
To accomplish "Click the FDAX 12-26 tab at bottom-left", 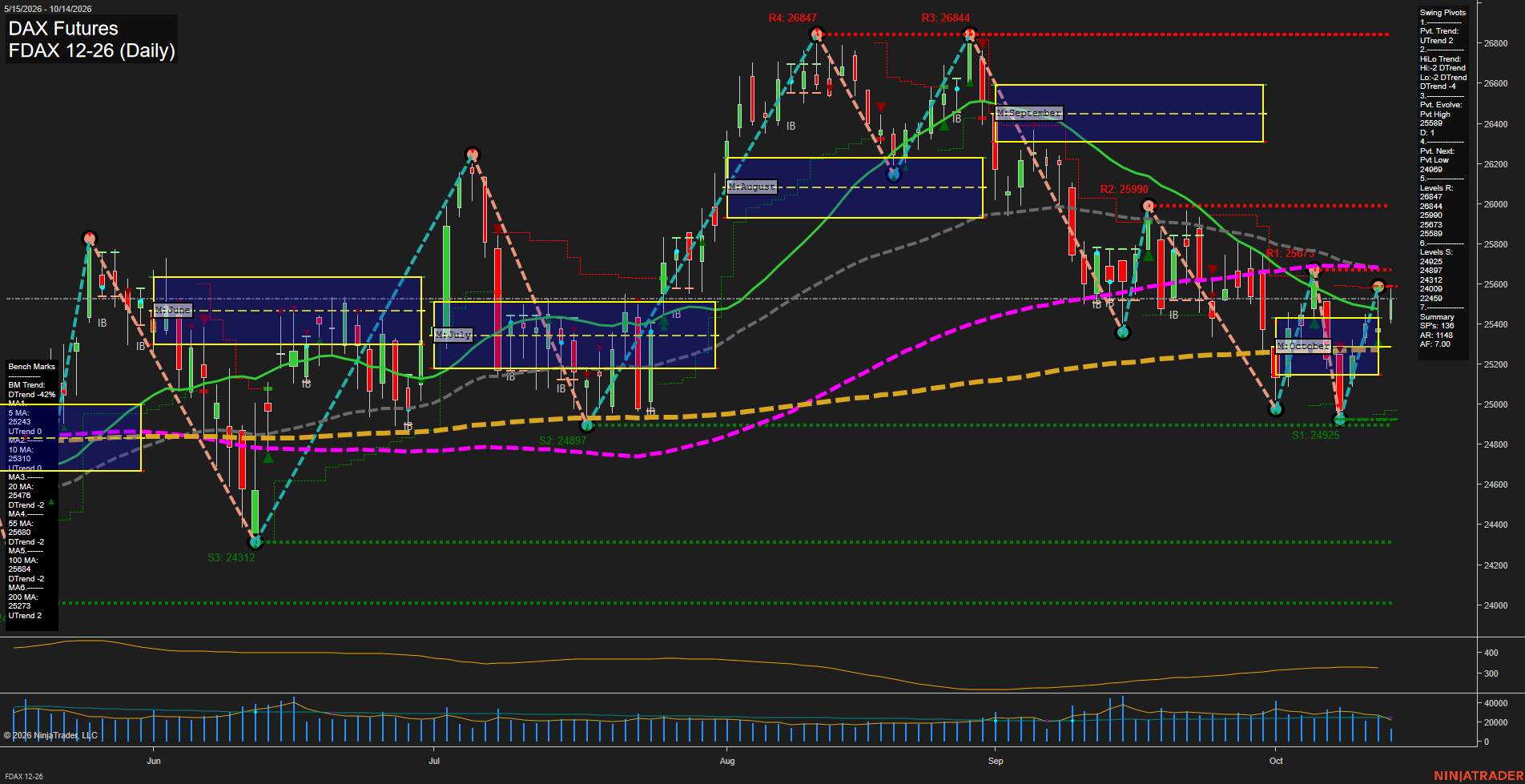I will [x=24, y=776].
